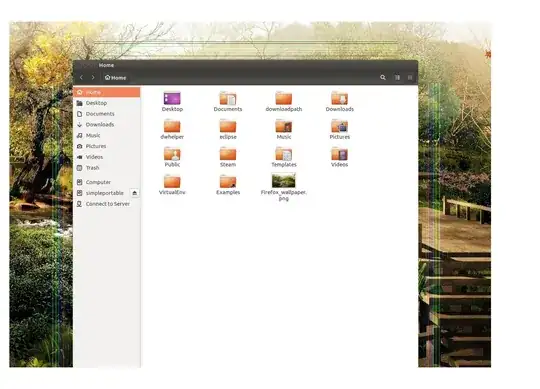This screenshot has width=540, height=389.
Task: Select the VirtualEnv folder icon
Action: click(172, 182)
